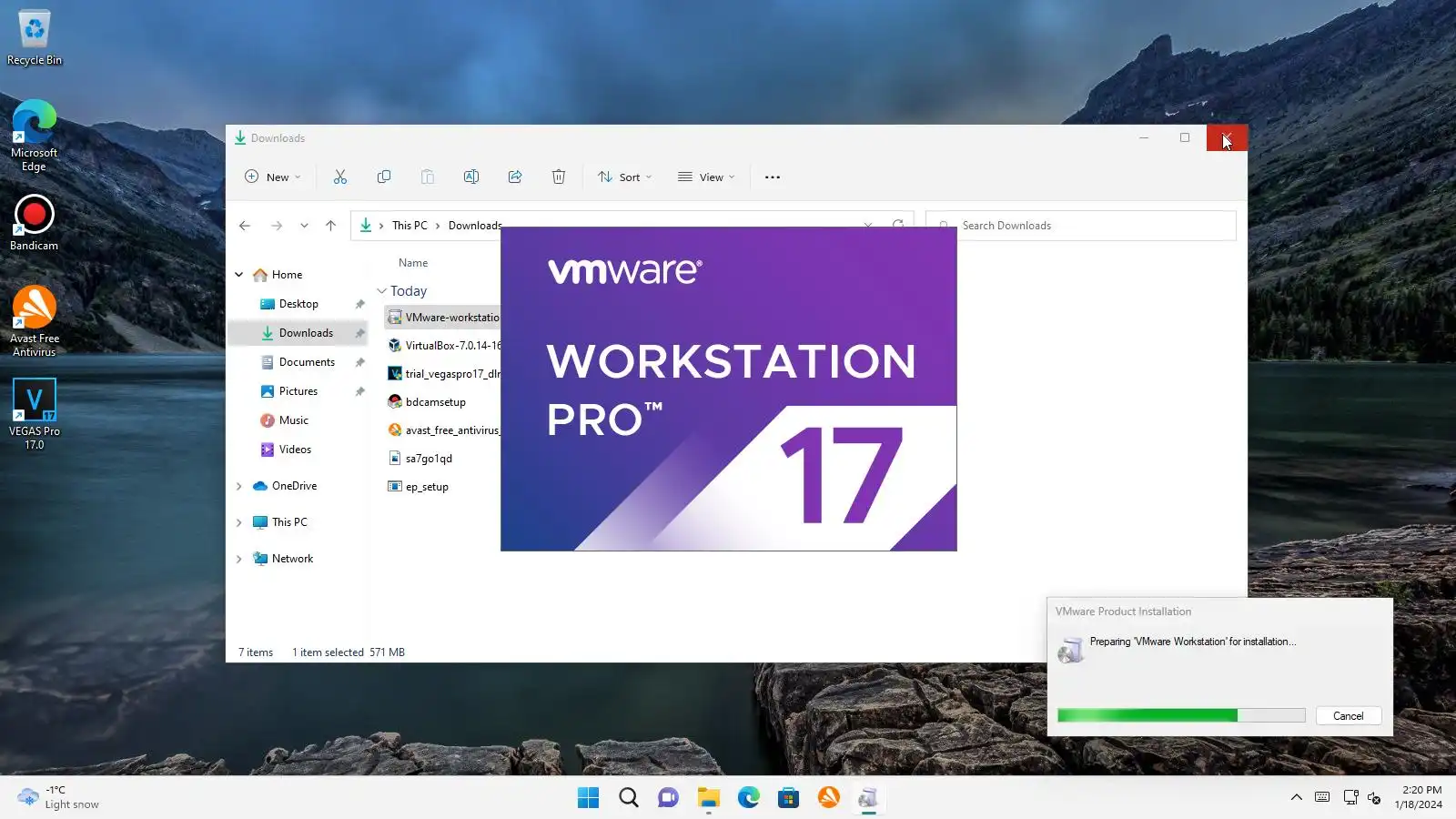The height and width of the screenshot is (819, 1456).
Task: Click the VMware installer taskbar icon
Action: (x=869, y=798)
